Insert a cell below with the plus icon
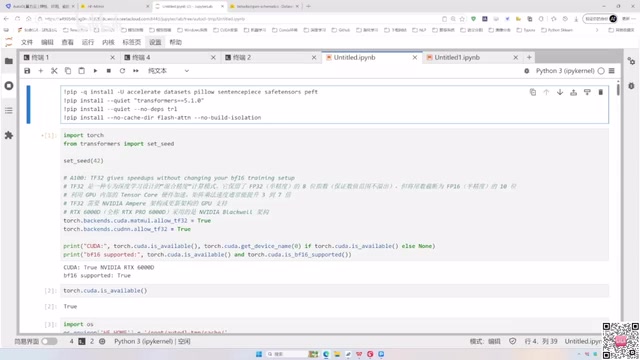Viewport: 640px width, 360px height. 40,71
